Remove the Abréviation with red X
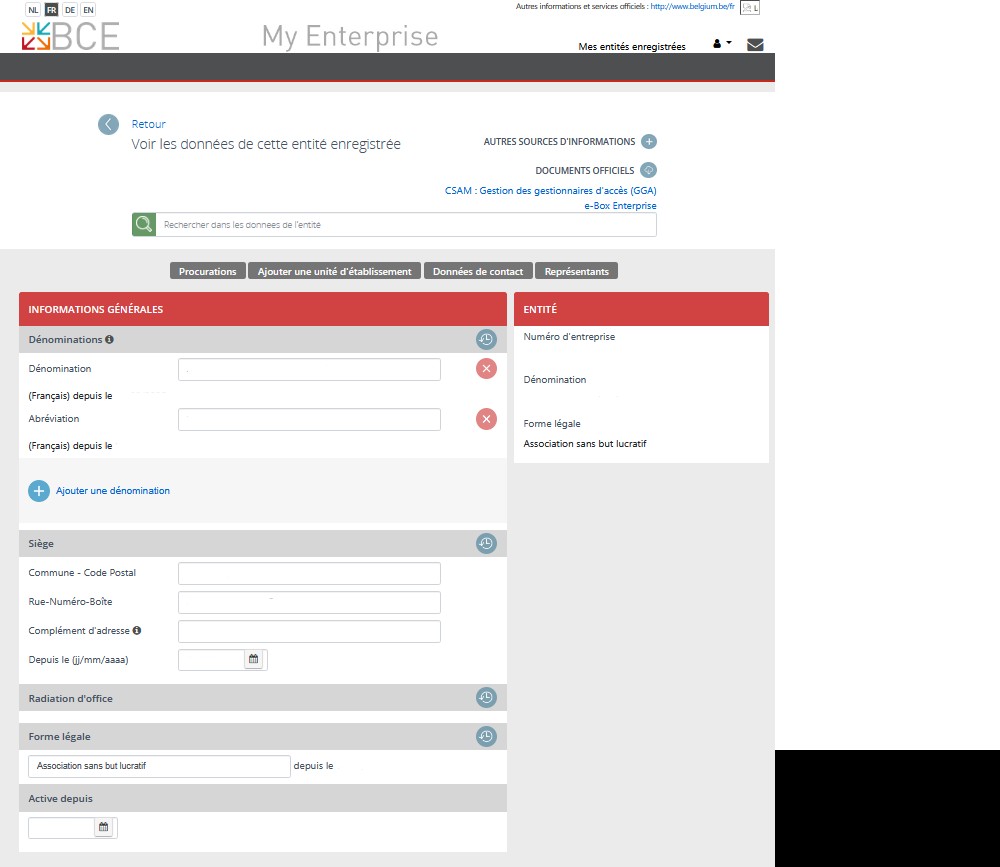Image resolution: width=1000 pixels, height=867 pixels. click(486, 419)
